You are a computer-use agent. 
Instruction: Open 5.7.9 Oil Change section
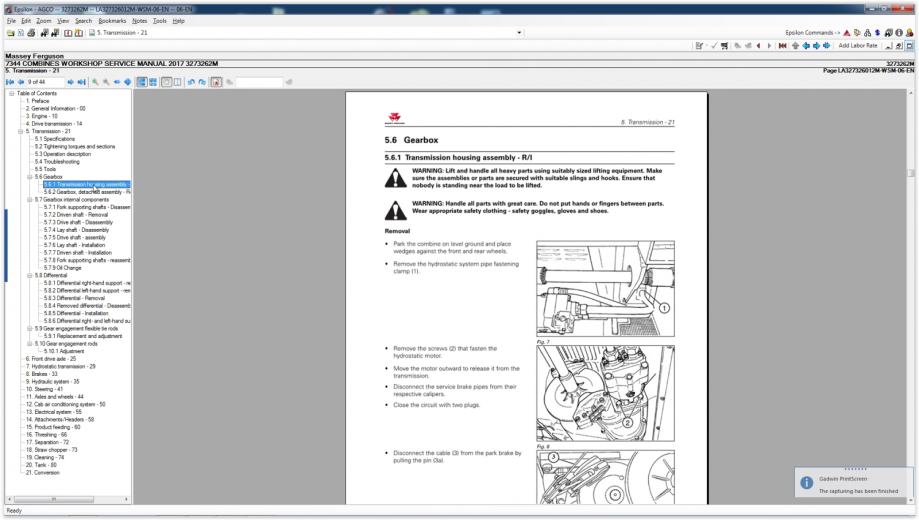click(x=63, y=268)
